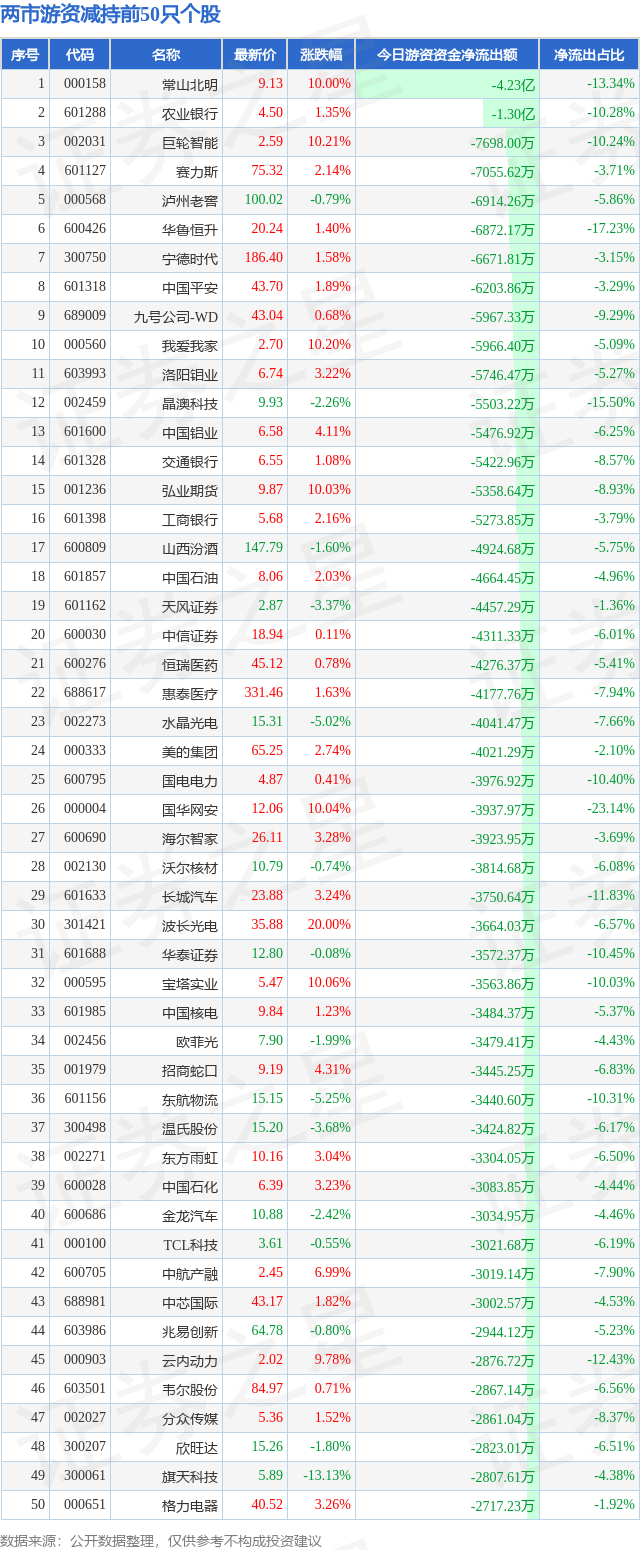Click the 代码 column header

pos(79,55)
